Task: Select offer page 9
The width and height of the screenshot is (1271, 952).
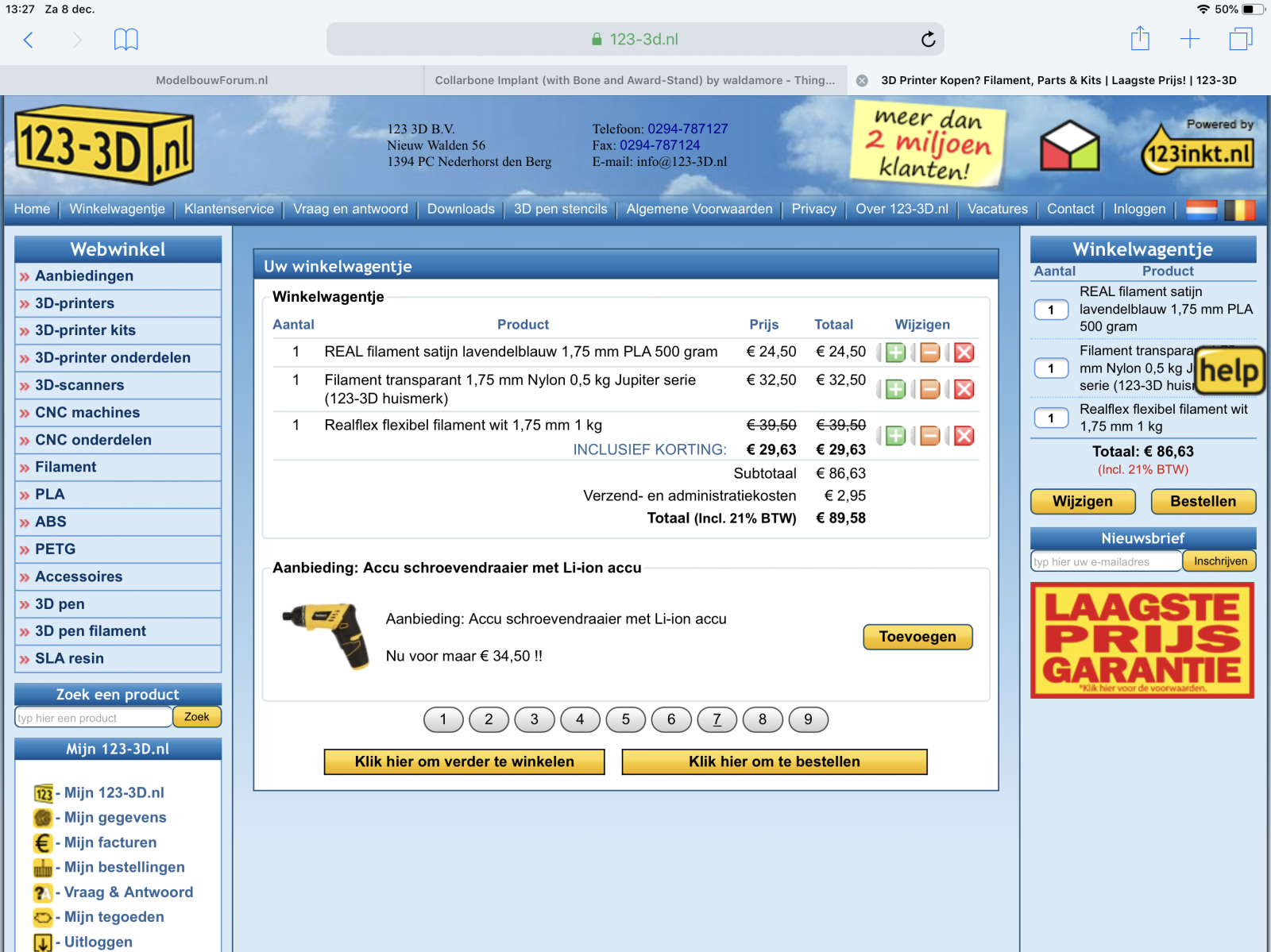Action: (x=808, y=719)
